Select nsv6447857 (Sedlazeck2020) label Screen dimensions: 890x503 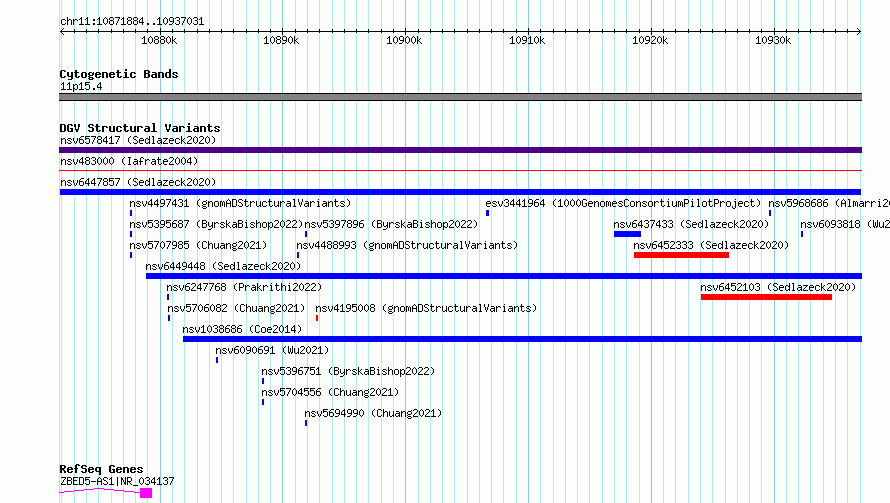138,182
